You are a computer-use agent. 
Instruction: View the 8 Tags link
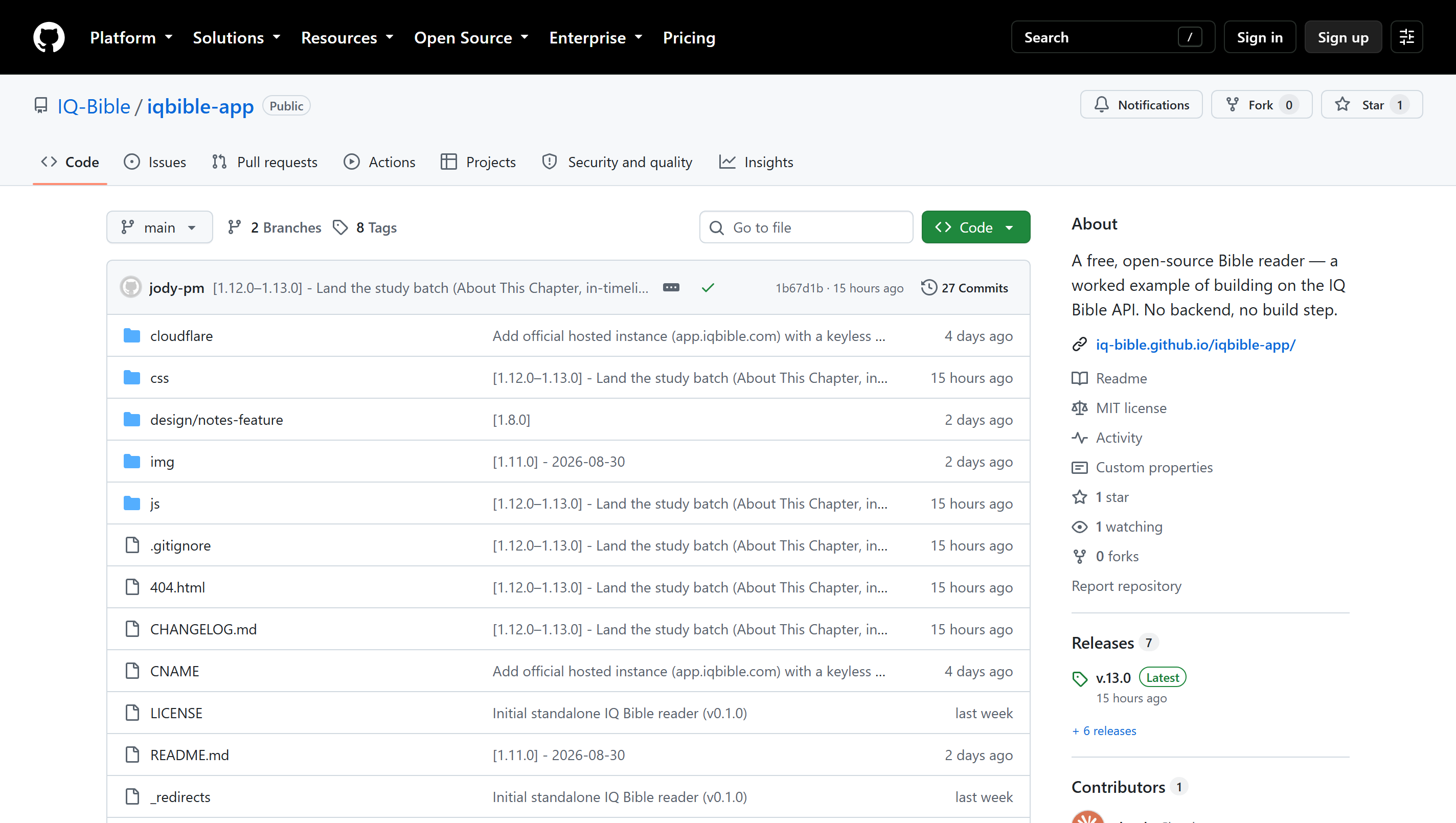pos(365,227)
